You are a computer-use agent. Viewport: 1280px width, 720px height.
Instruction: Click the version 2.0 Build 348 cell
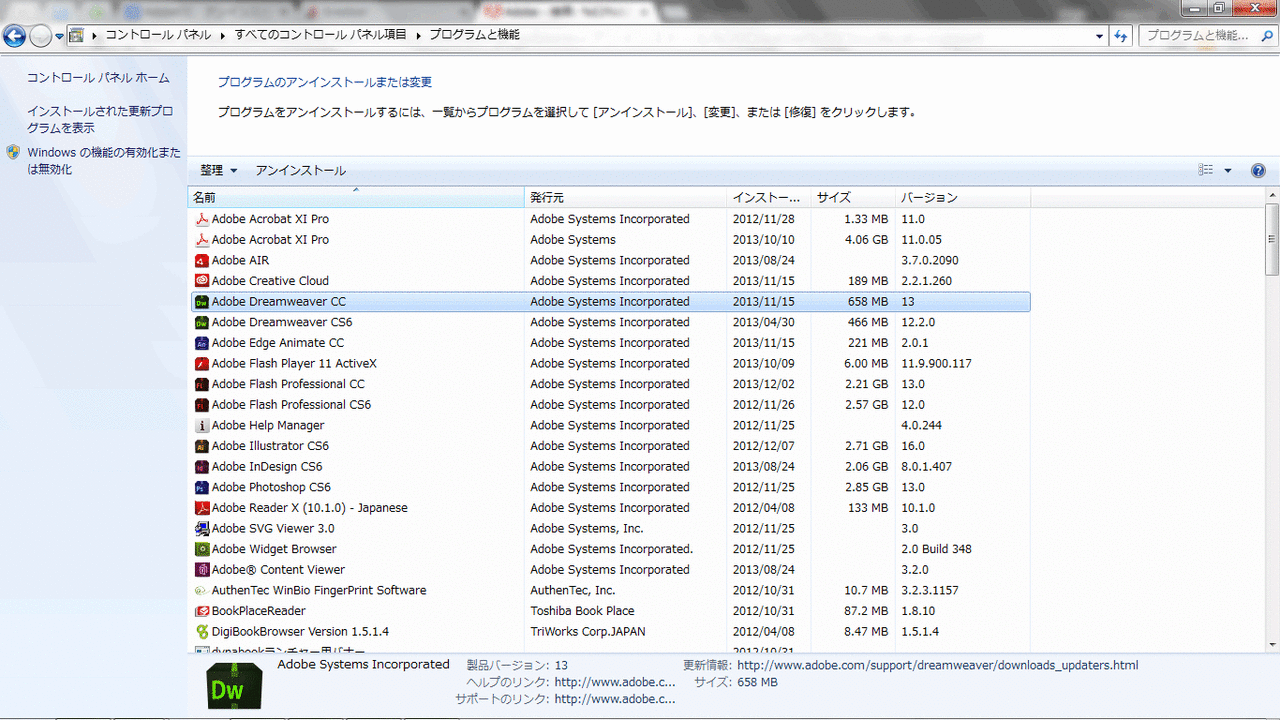(936, 549)
